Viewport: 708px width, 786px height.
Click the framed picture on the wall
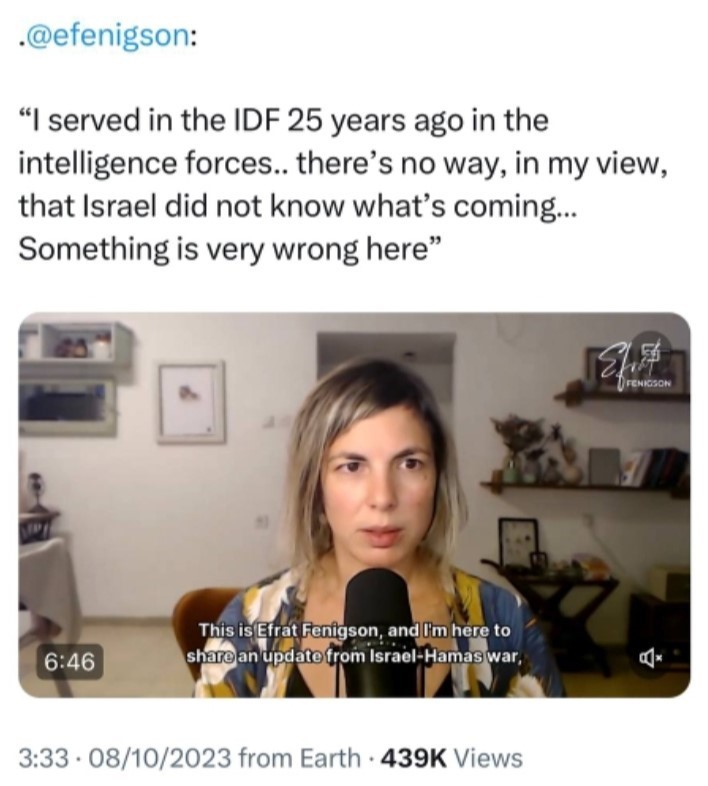coord(191,402)
